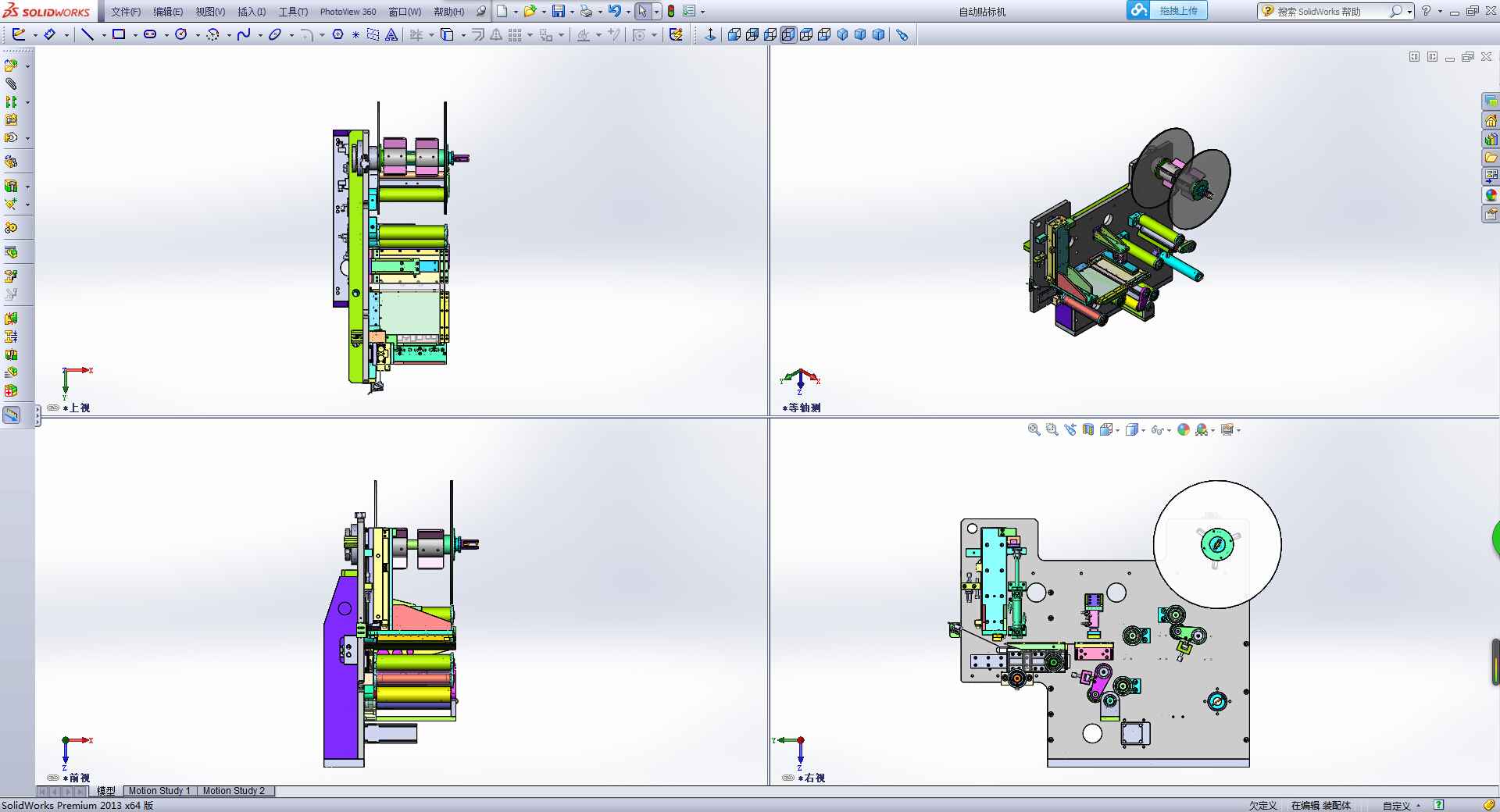
Task: Open the Design Library task pane tab
Action: coord(1491,139)
